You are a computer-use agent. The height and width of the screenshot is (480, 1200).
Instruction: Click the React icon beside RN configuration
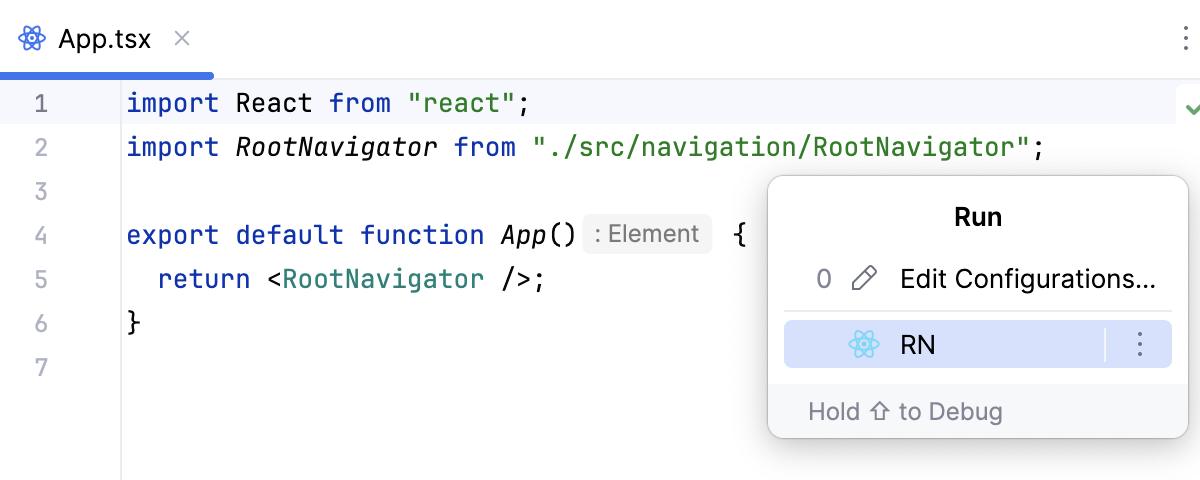(862, 345)
